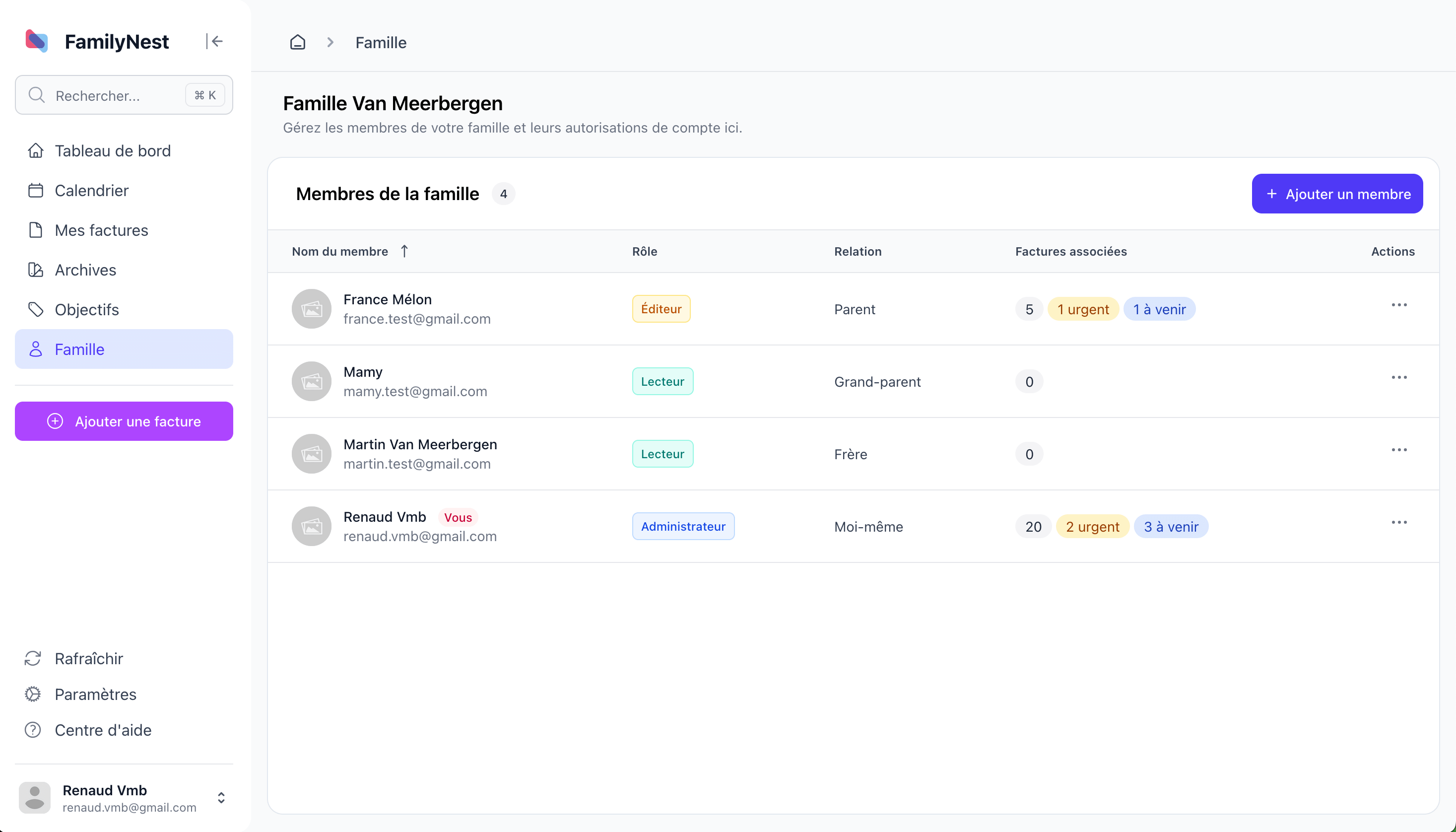
Task: Open actions menu for Renaud Vmb row
Action: (1399, 523)
